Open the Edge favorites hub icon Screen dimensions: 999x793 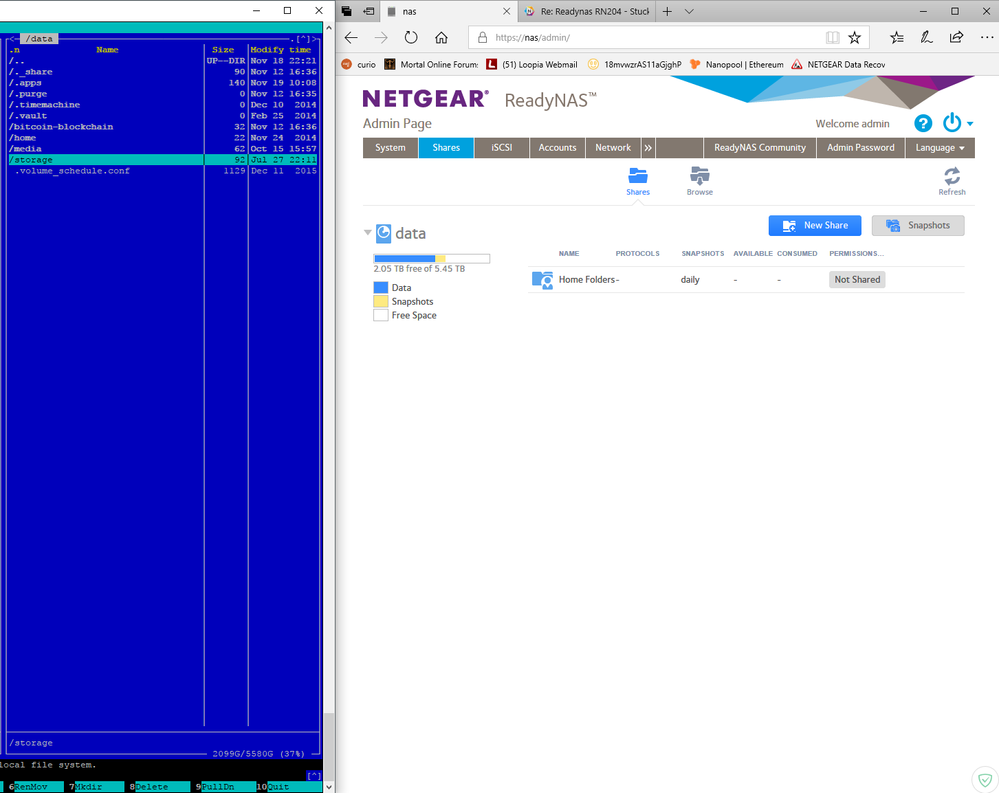tap(896, 38)
